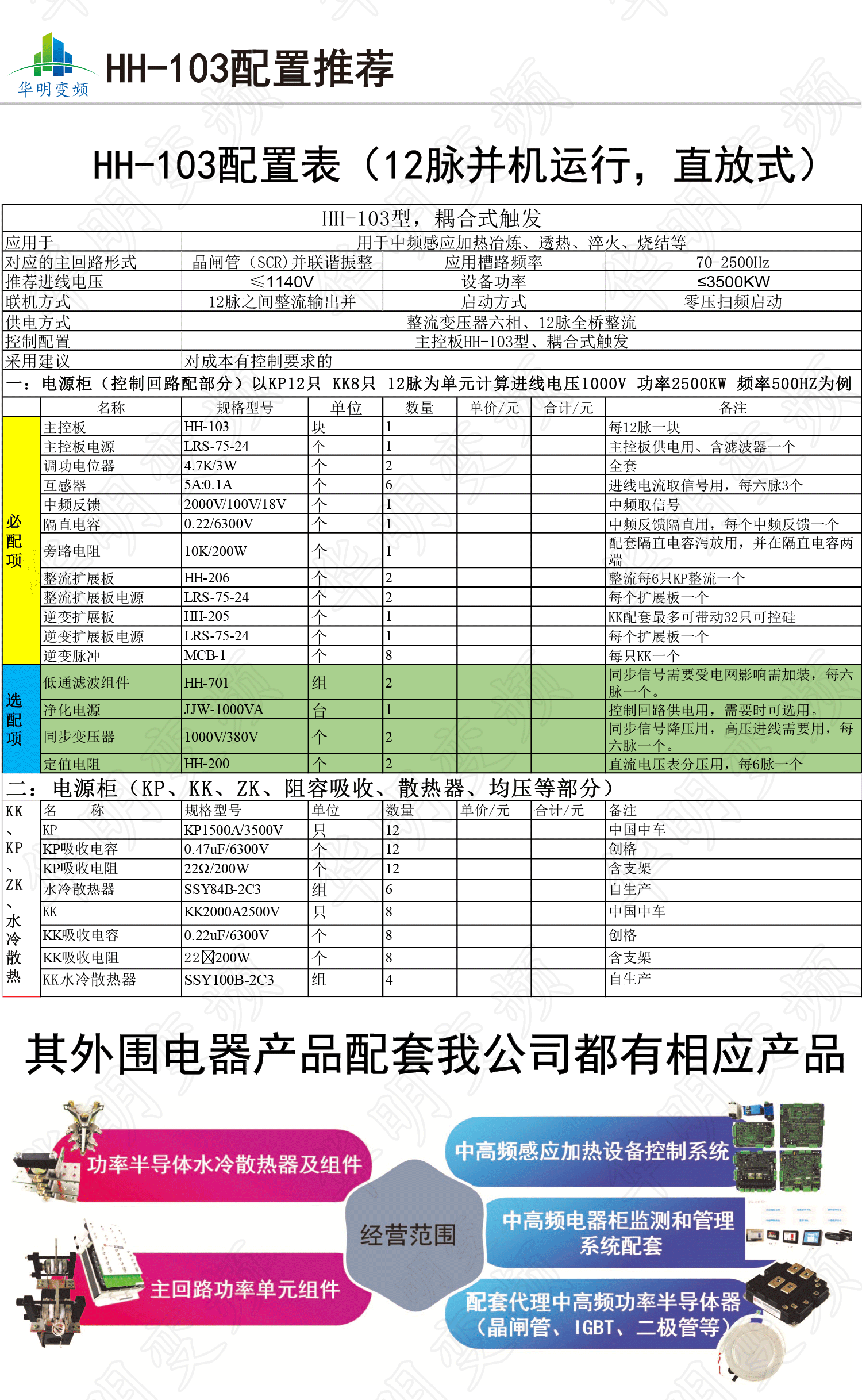Click JJW-1000VA in the 净化电源 row
This screenshot has width=862, height=1400.
point(224,709)
